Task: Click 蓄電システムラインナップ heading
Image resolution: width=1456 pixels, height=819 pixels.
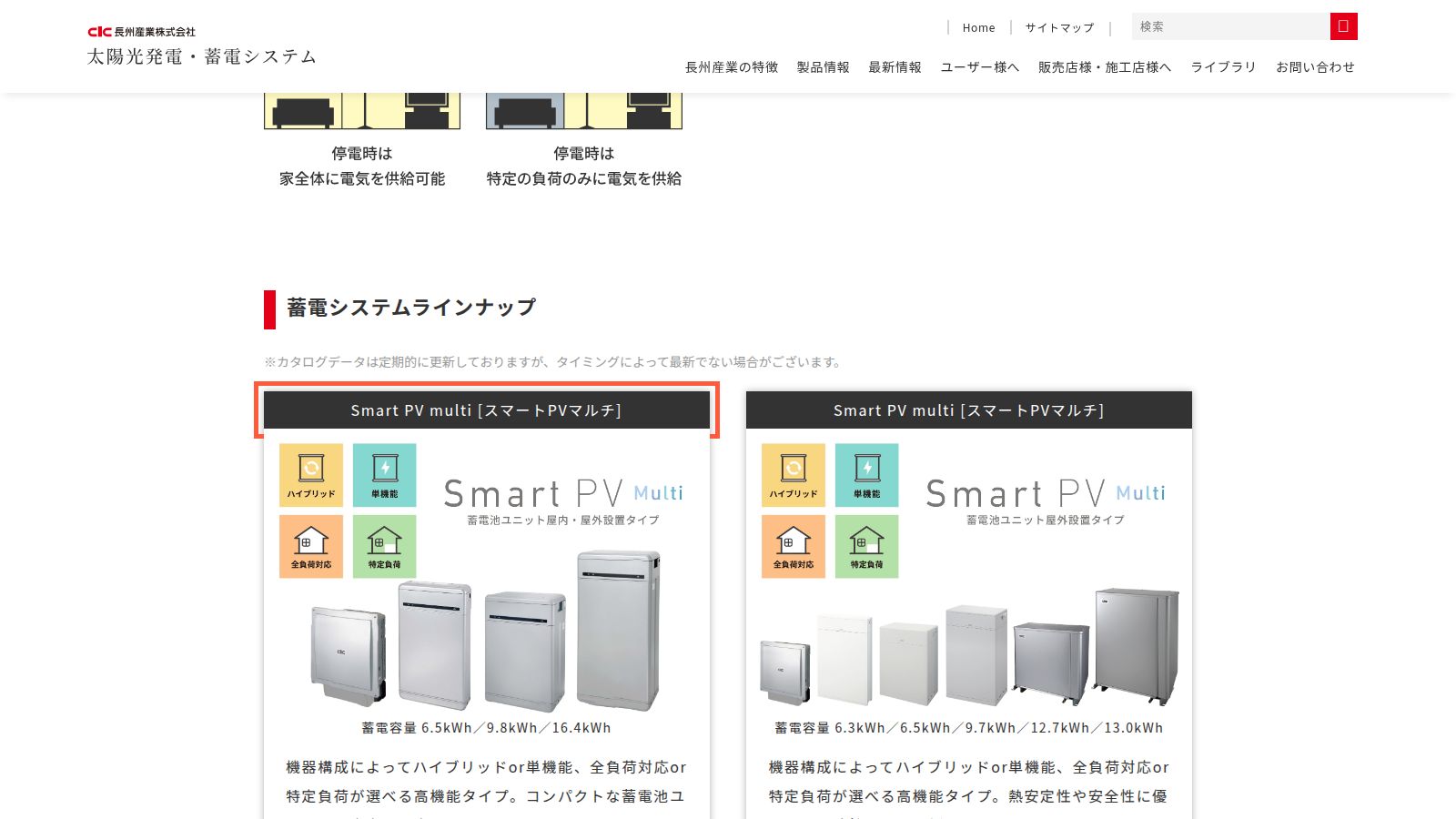Action: point(411,308)
